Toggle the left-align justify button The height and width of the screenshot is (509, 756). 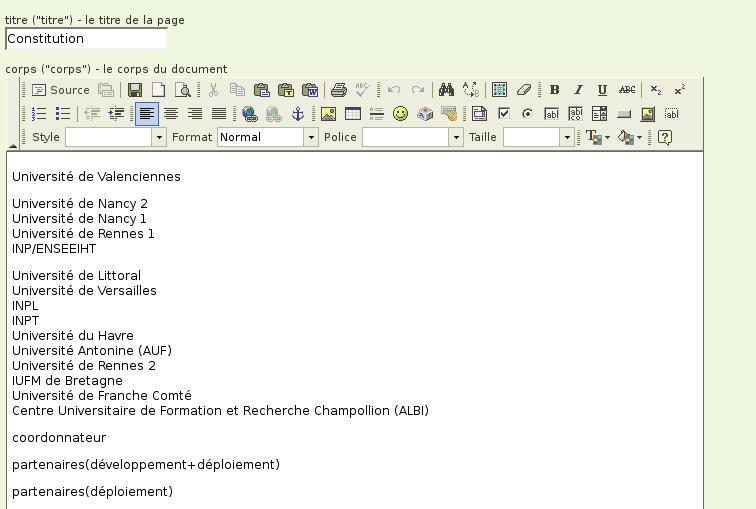pyautogui.click(x=147, y=114)
